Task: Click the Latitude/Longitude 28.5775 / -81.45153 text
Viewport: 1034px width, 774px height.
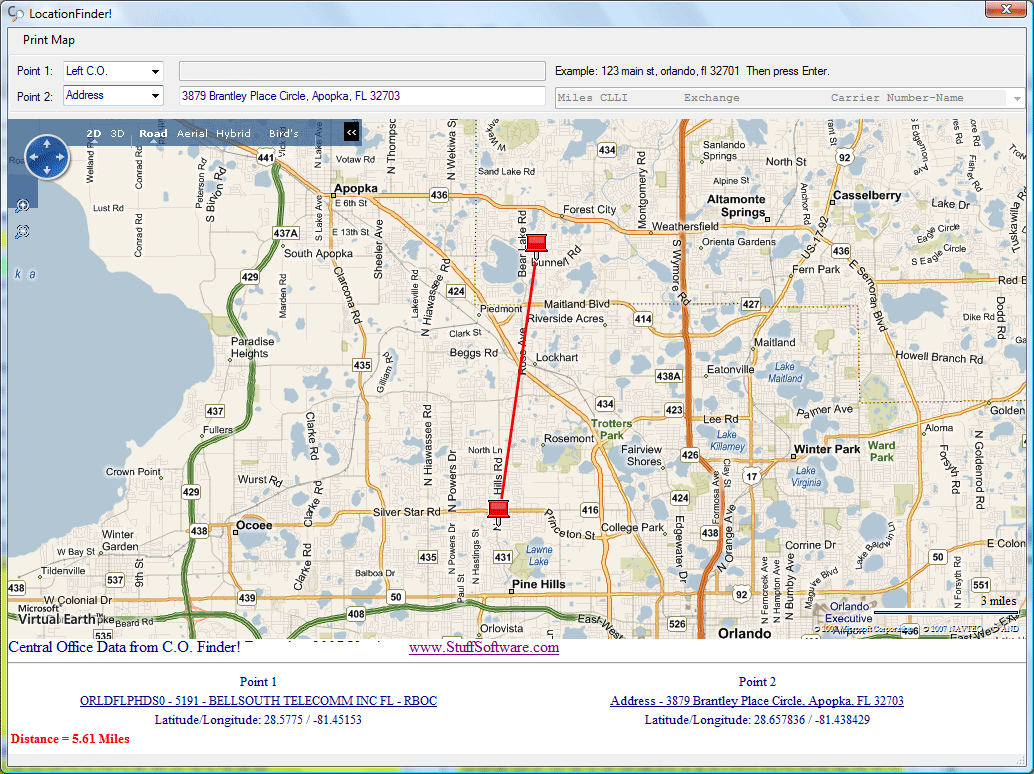Action: (258, 720)
